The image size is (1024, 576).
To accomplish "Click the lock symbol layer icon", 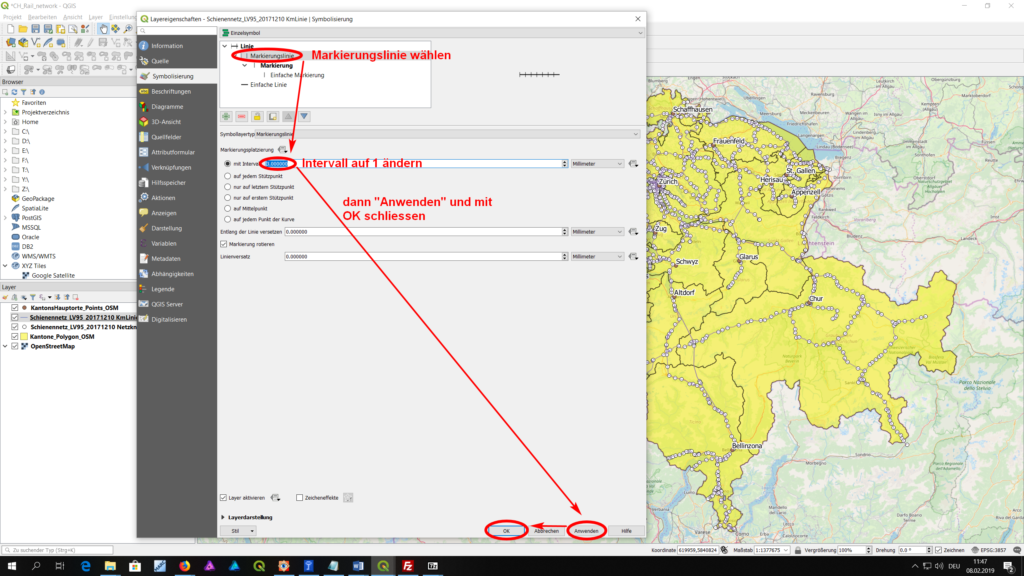I will [256, 117].
